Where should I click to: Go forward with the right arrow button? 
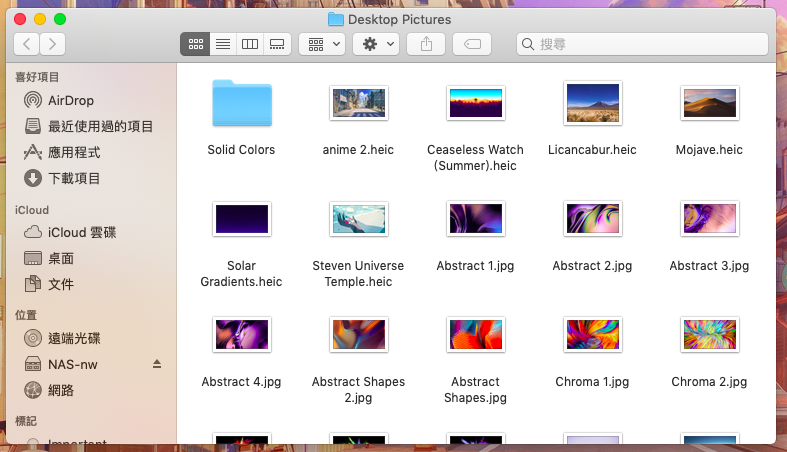[x=52, y=44]
